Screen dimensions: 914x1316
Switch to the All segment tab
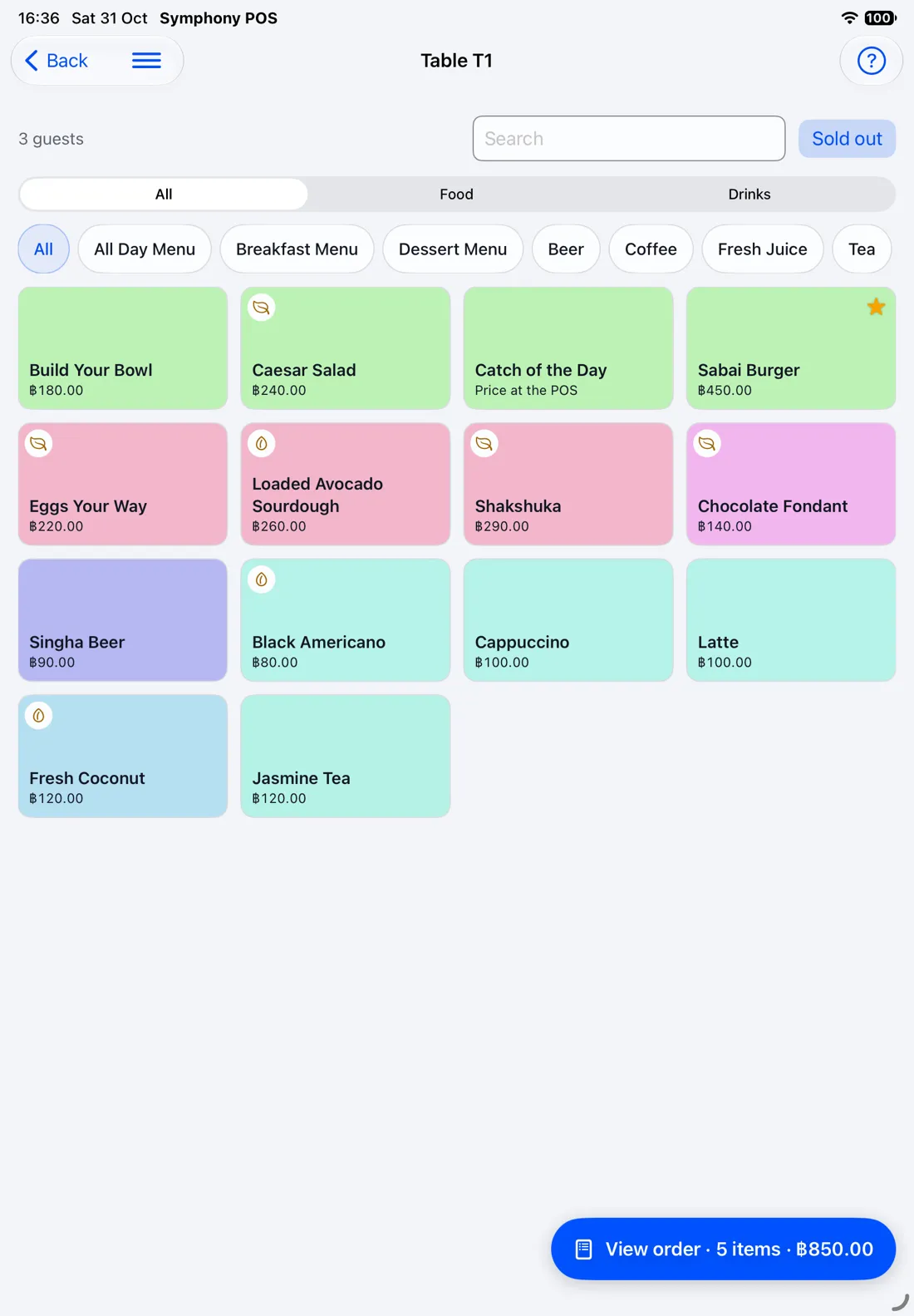[x=164, y=194]
